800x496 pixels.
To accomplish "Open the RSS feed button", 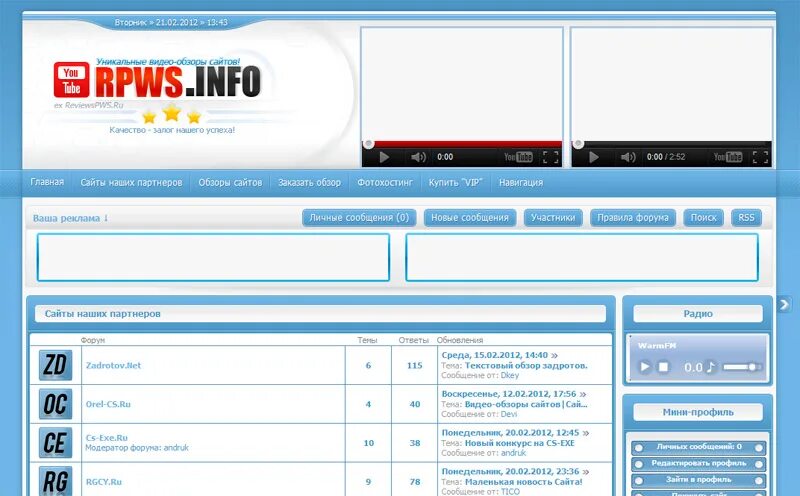I will click(x=746, y=218).
